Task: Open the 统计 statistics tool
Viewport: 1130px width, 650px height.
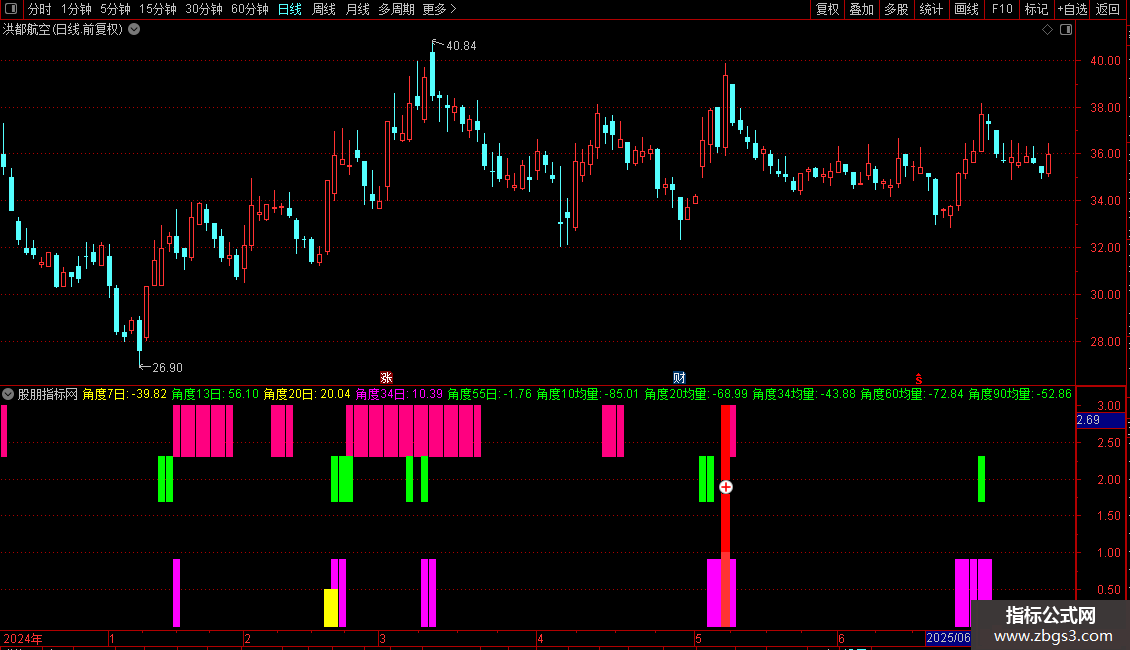Action: pyautogui.click(x=931, y=9)
